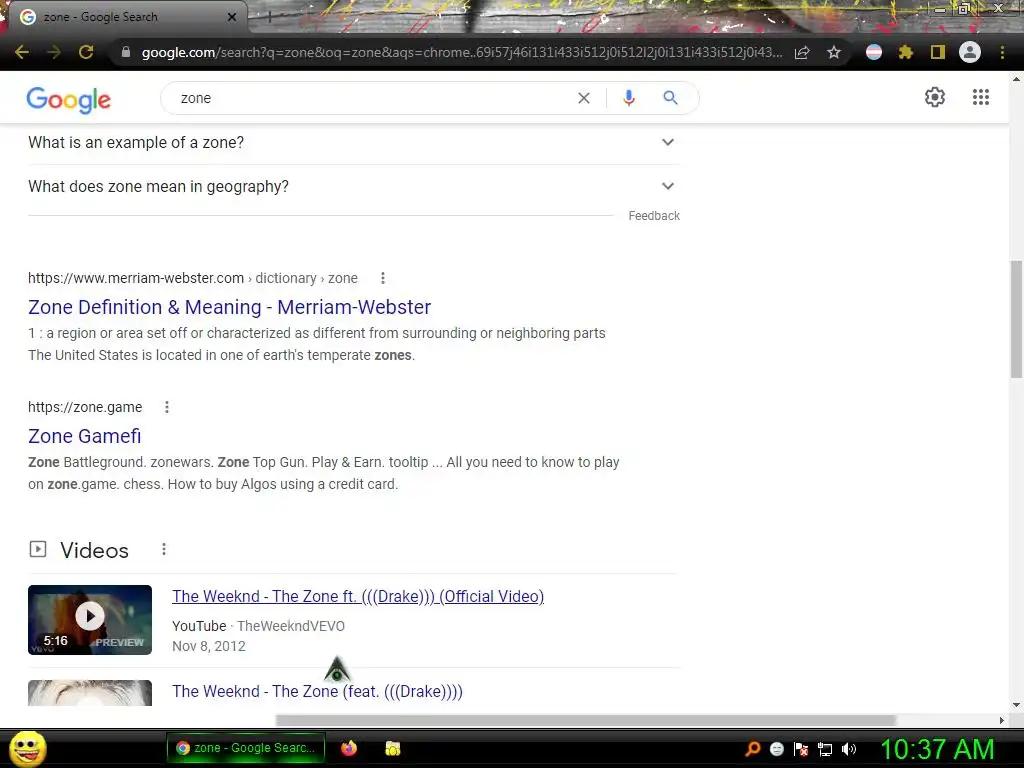Open the Extensions puzzle piece menu
The image size is (1024, 768).
click(906, 52)
